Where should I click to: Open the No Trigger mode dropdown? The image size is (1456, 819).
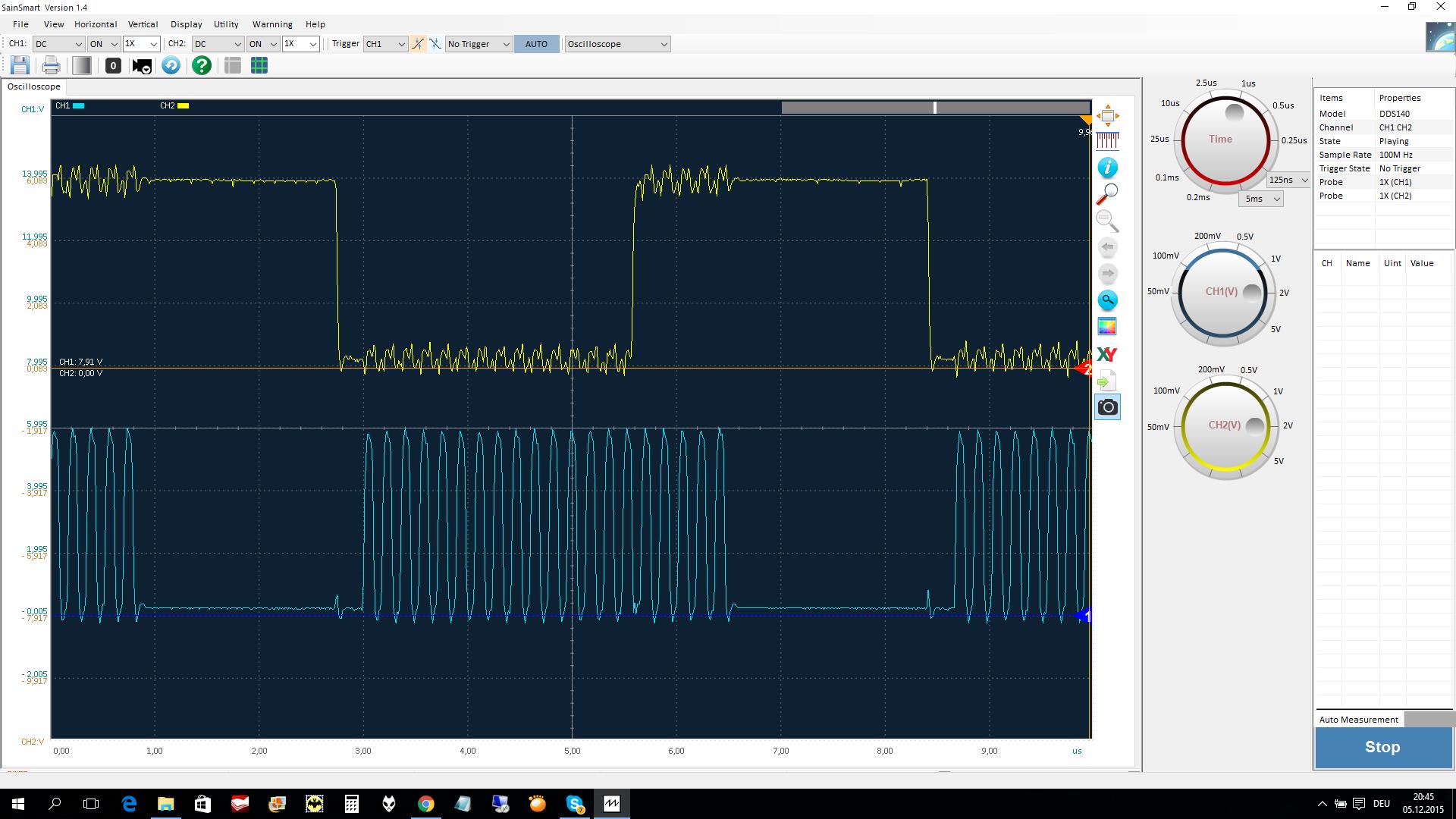tap(479, 44)
